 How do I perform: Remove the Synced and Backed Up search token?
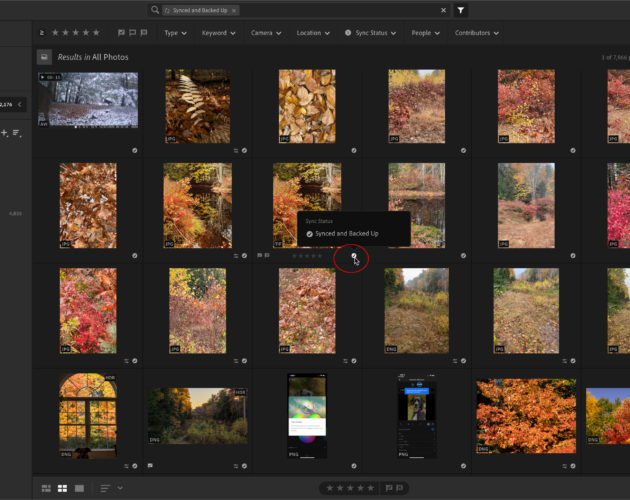(234, 10)
